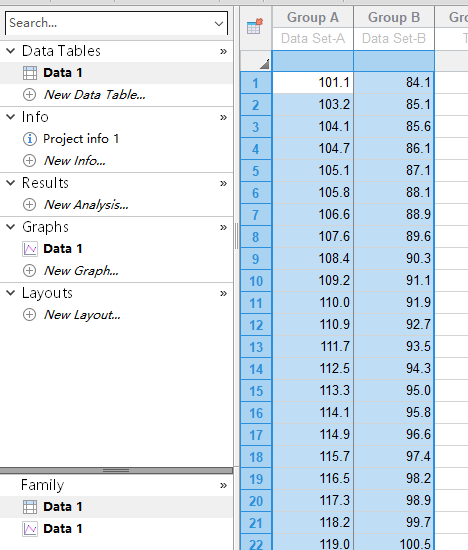Image resolution: width=468 pixels, height=550 pixels.
Task: Open the Family panel double-arrow menu
Action: coord(223,486)
